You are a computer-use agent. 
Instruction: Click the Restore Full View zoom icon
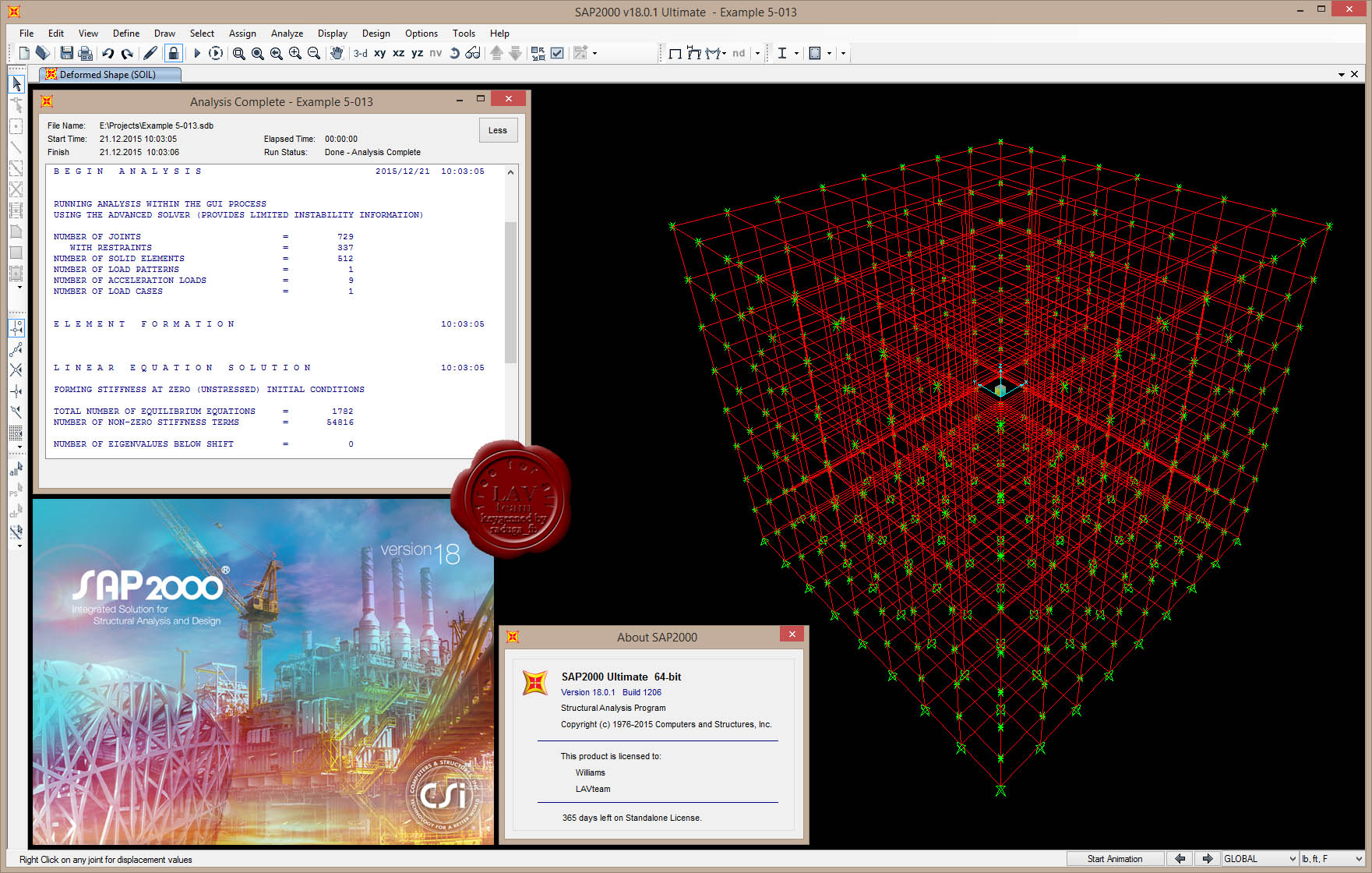pyautogui.click(x=258, y=53)
